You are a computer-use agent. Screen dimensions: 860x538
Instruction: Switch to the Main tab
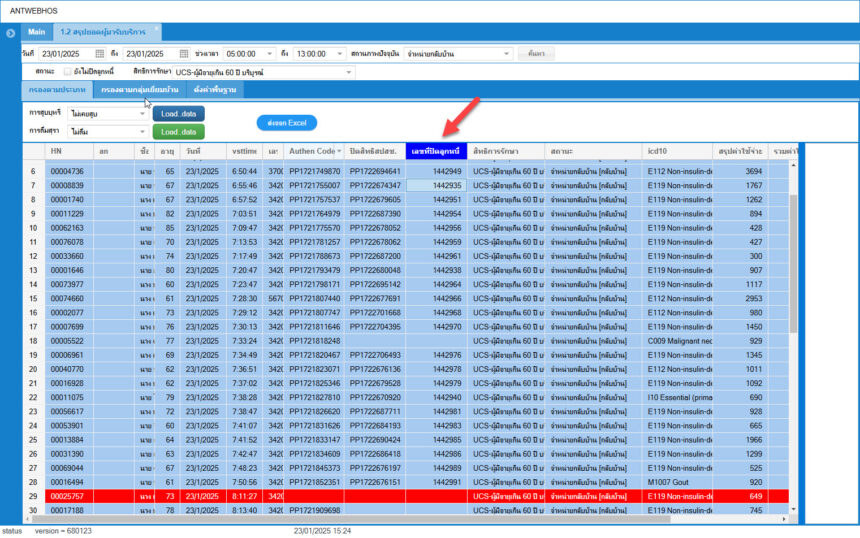[x=36, y=31]
